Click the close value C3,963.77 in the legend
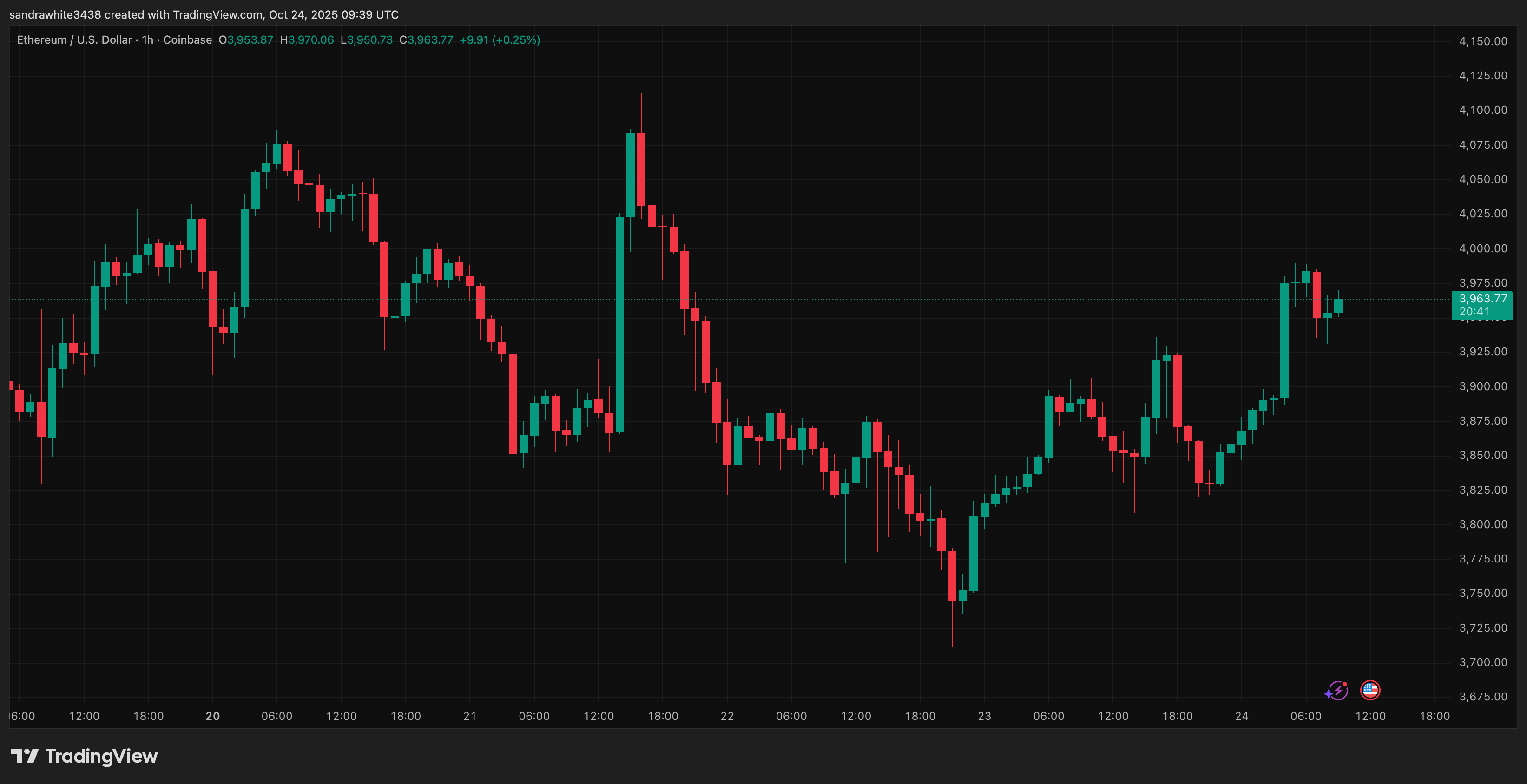 tap(426, 39)
